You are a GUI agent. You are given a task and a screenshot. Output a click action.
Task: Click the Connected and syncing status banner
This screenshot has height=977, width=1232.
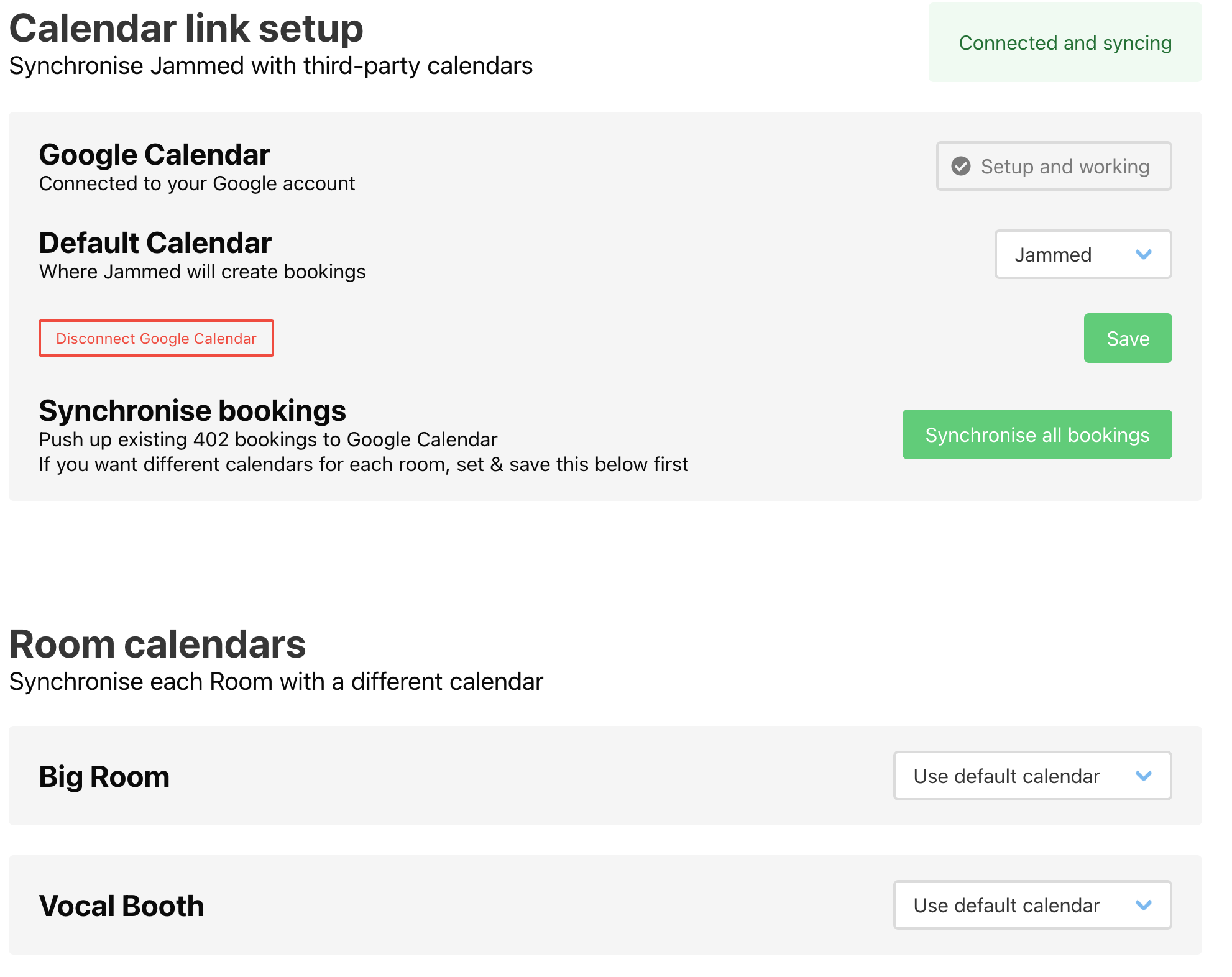click(1064, 43)
